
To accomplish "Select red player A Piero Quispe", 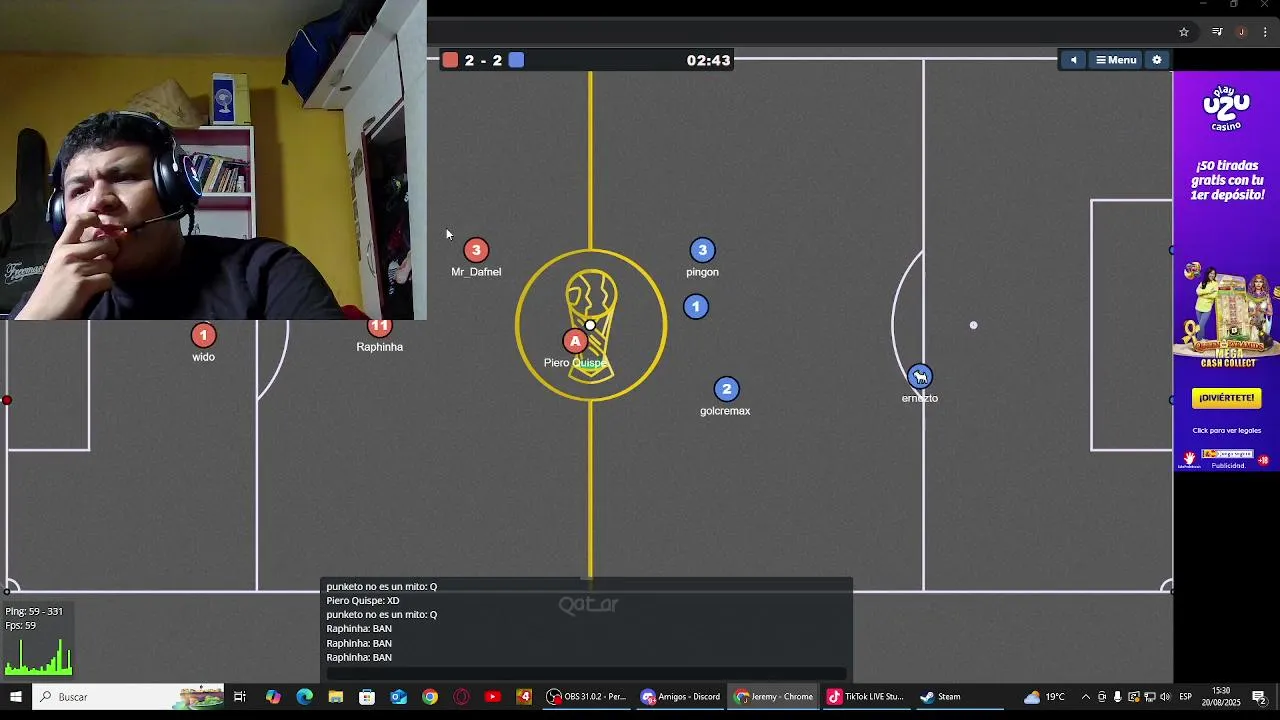I will [x=575, y=341].
